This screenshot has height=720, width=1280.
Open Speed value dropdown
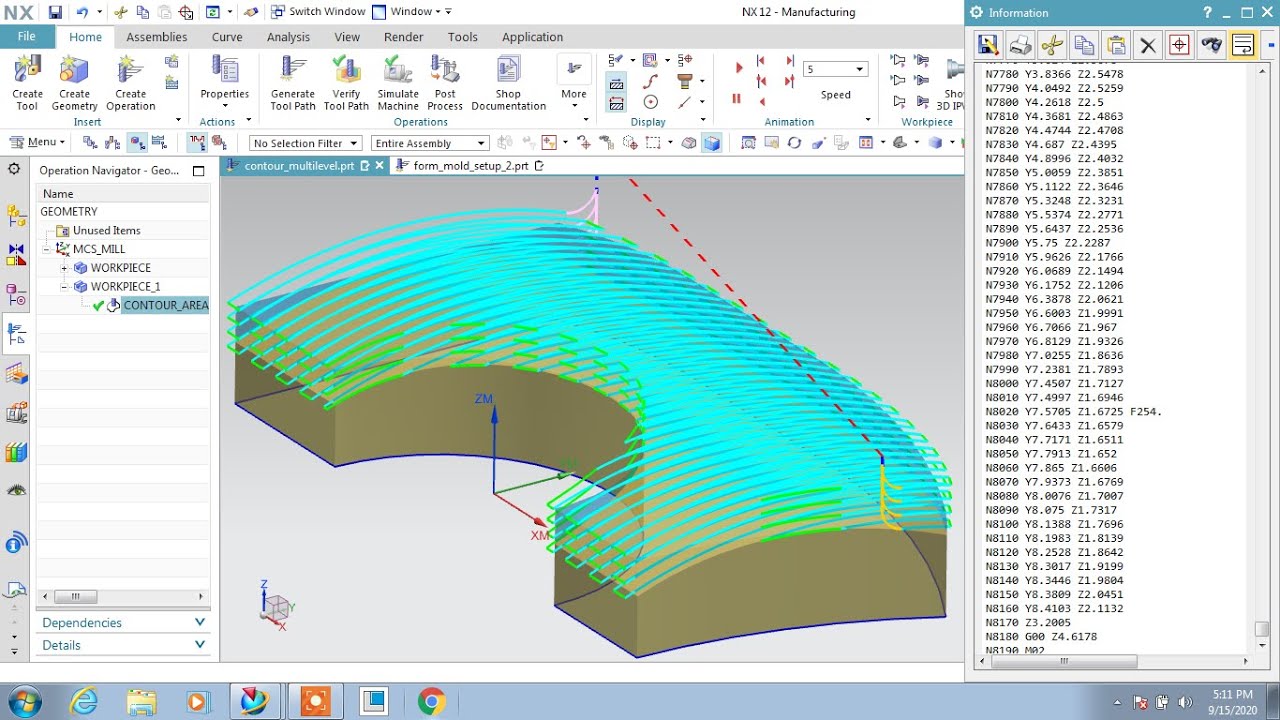click(x=860, y=69)
